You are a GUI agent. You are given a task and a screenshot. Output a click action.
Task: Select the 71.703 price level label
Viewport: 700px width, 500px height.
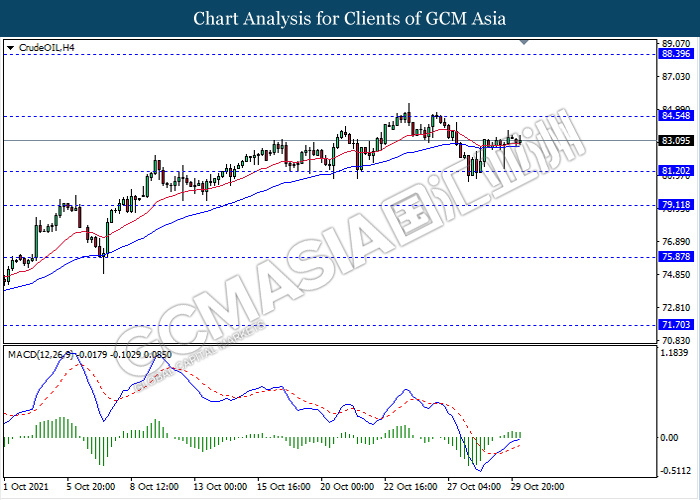point(676,325)
